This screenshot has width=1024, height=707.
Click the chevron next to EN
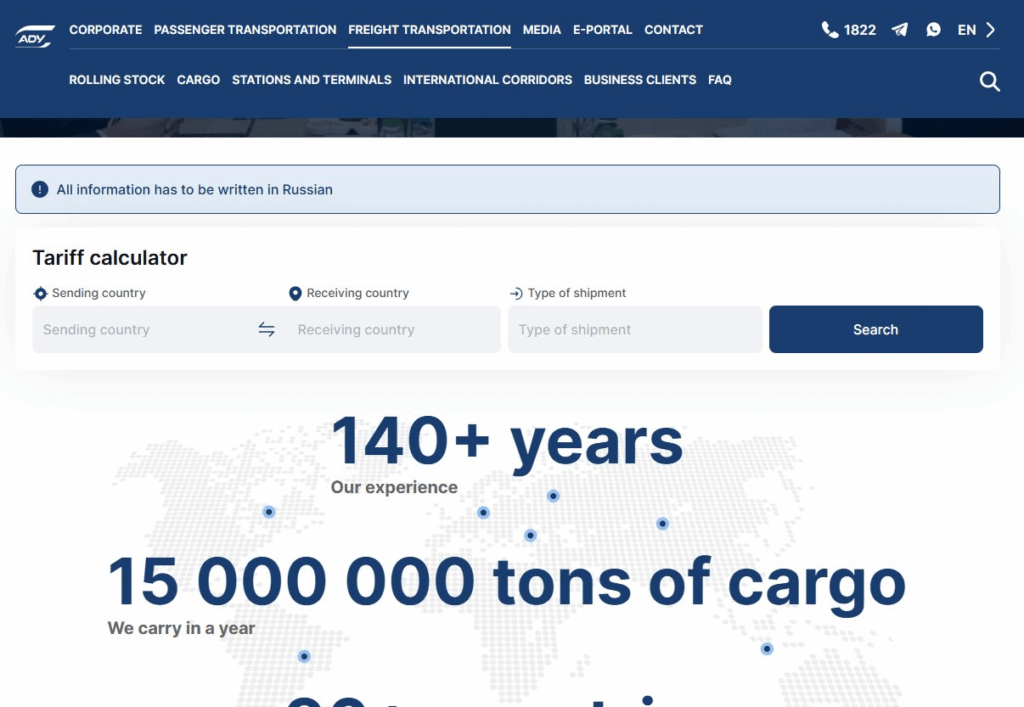pyautogui.click(x=991, y=30)
